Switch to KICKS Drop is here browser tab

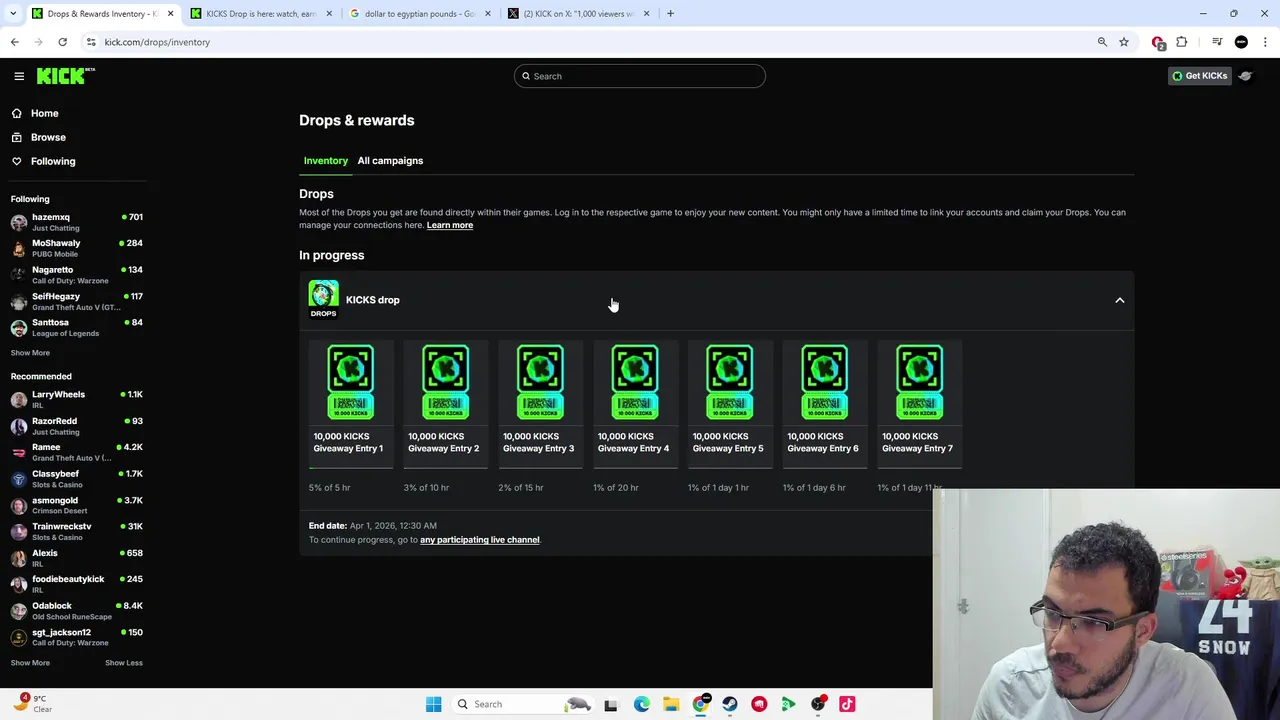point(260,14)
